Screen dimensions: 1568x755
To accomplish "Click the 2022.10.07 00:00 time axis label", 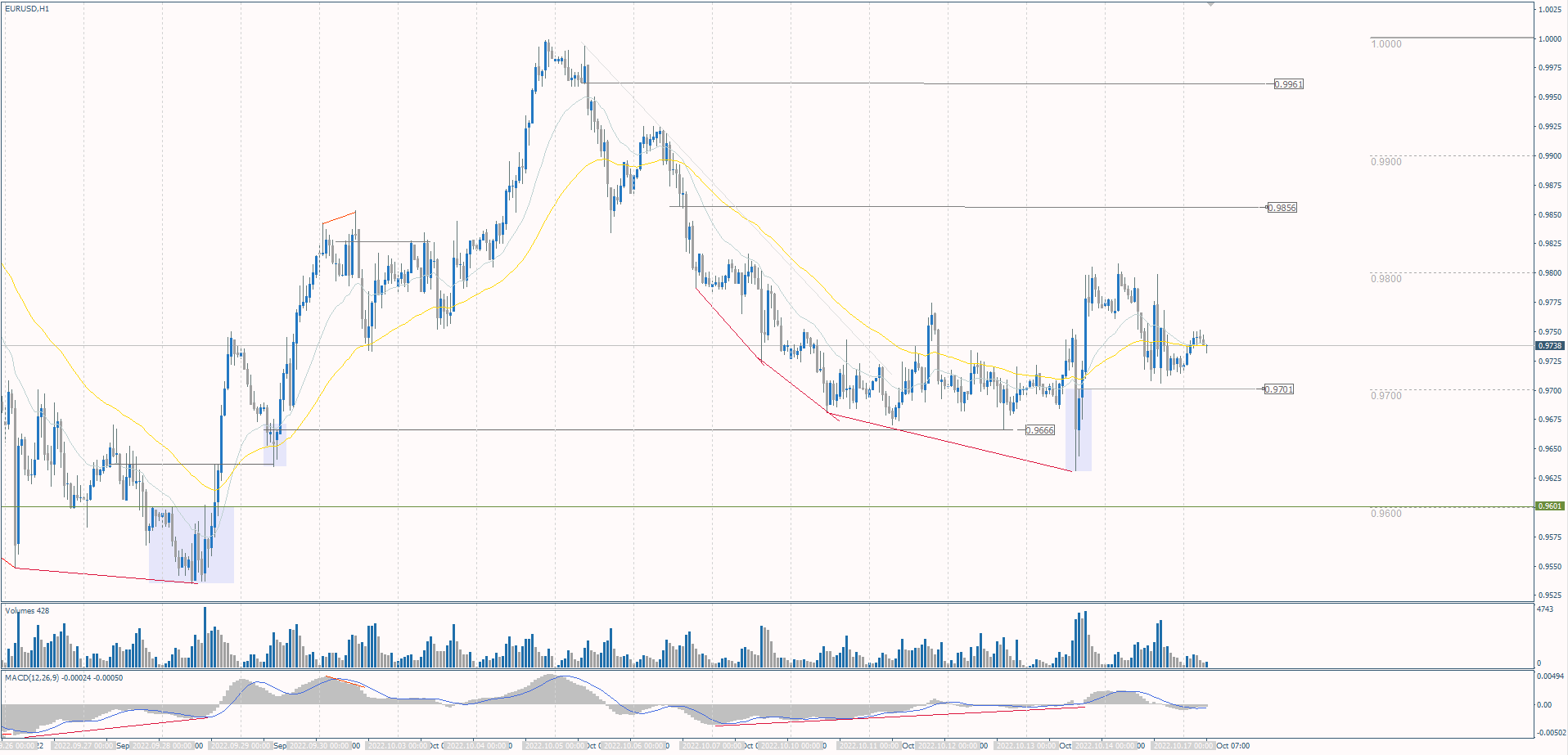I will [x=712, y=746].
